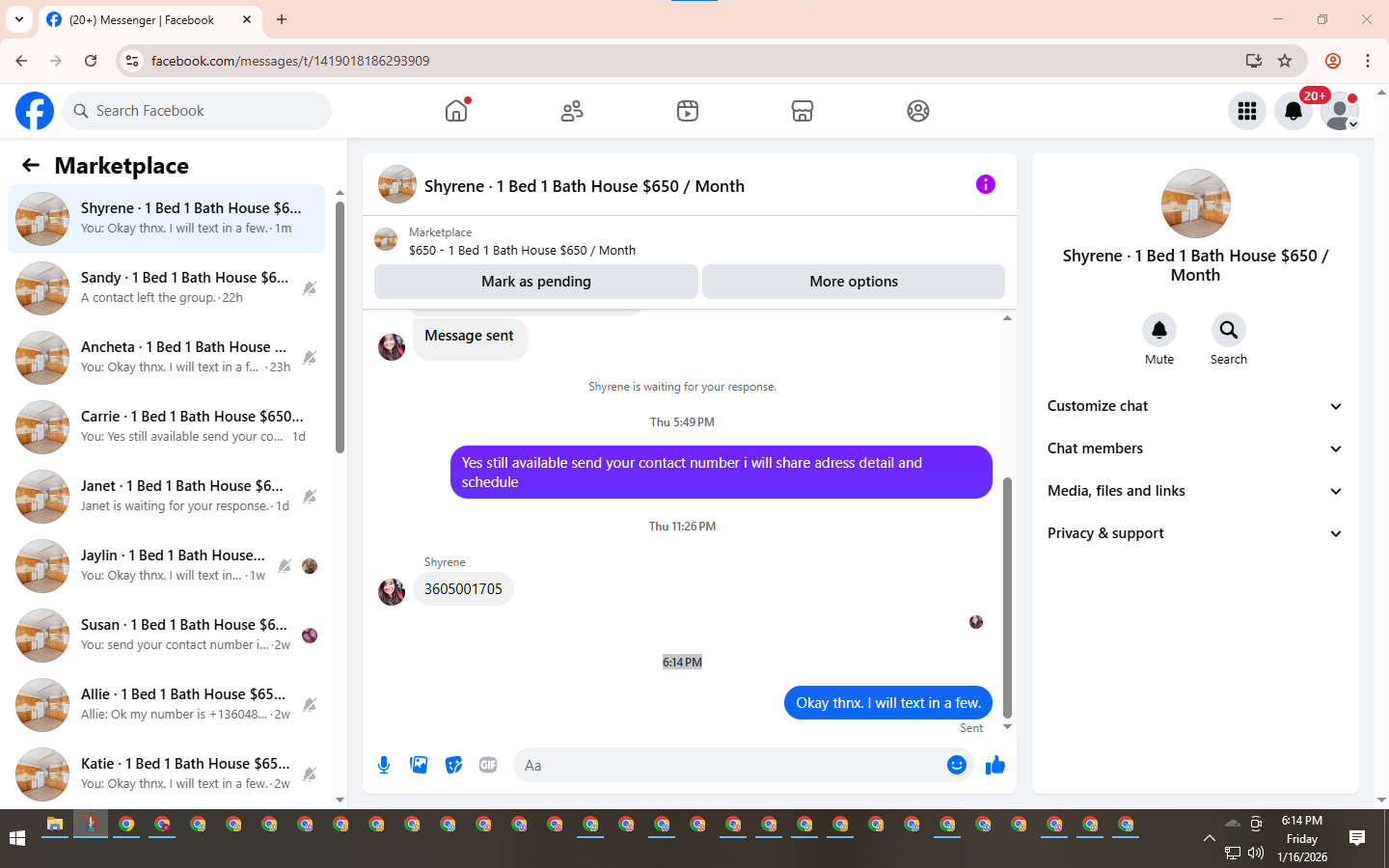
Task: Mute this conversation with the bell icon
Action: (x=1159, y=330)
